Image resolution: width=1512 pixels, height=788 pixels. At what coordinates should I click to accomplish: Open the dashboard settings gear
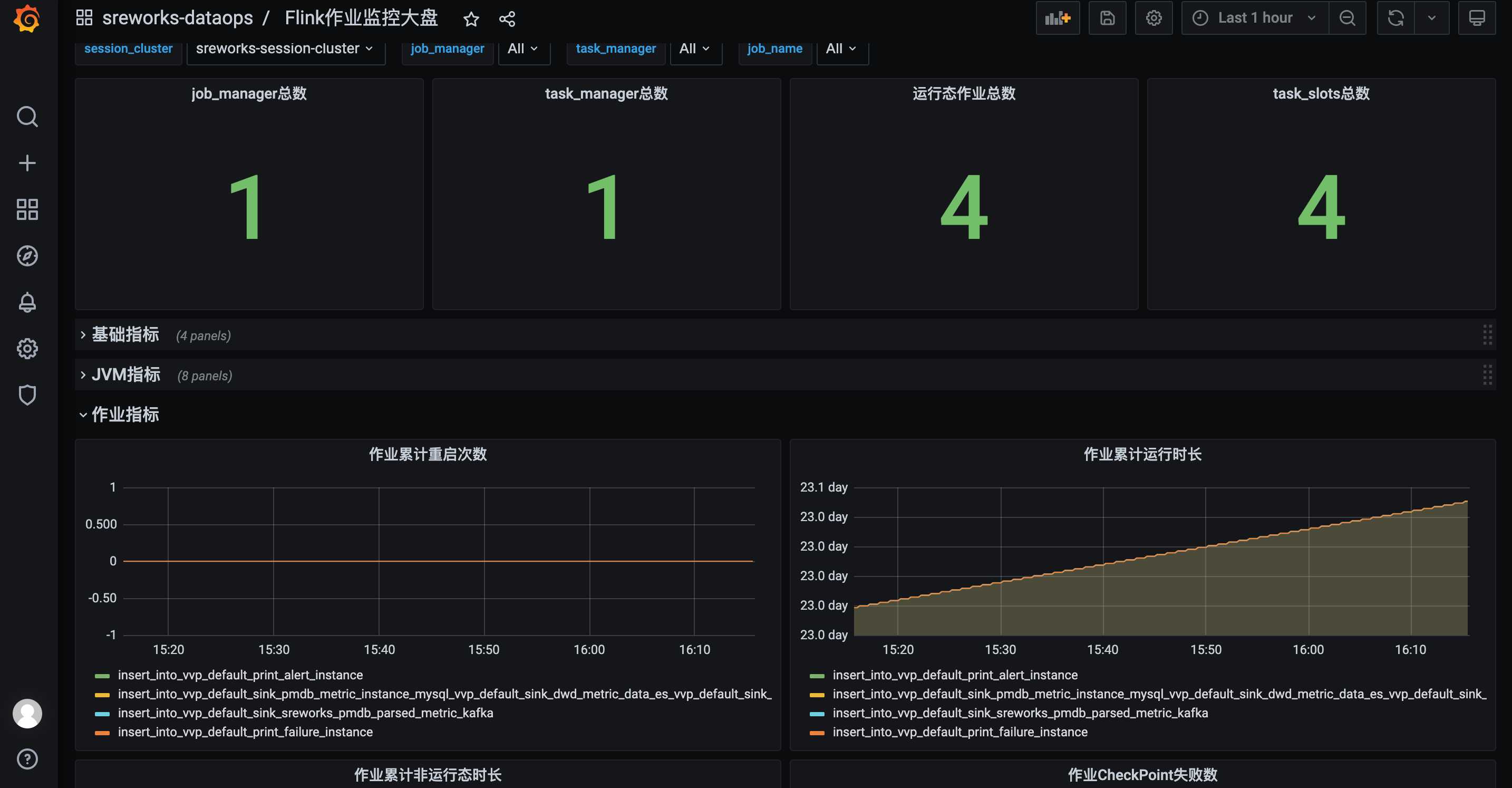1154,18
